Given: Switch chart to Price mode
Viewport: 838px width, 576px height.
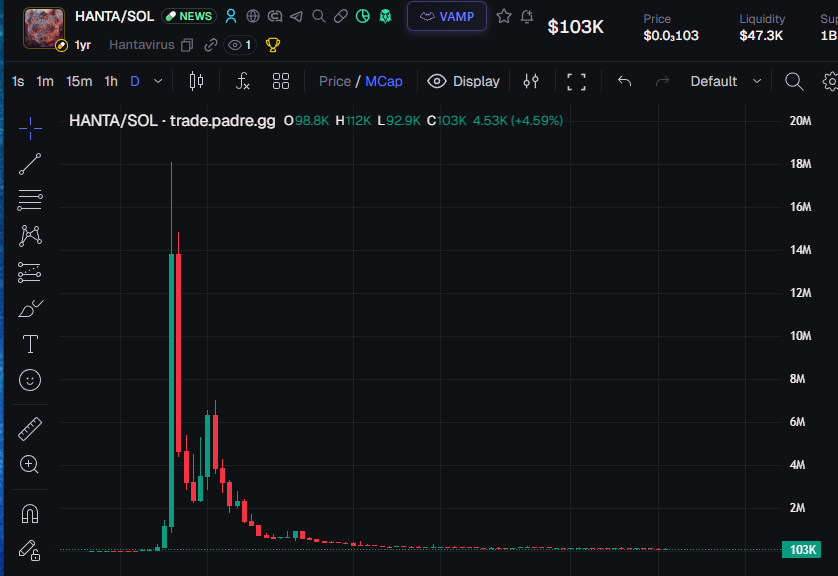Looking at the screenshot, I should coord(335,81).
